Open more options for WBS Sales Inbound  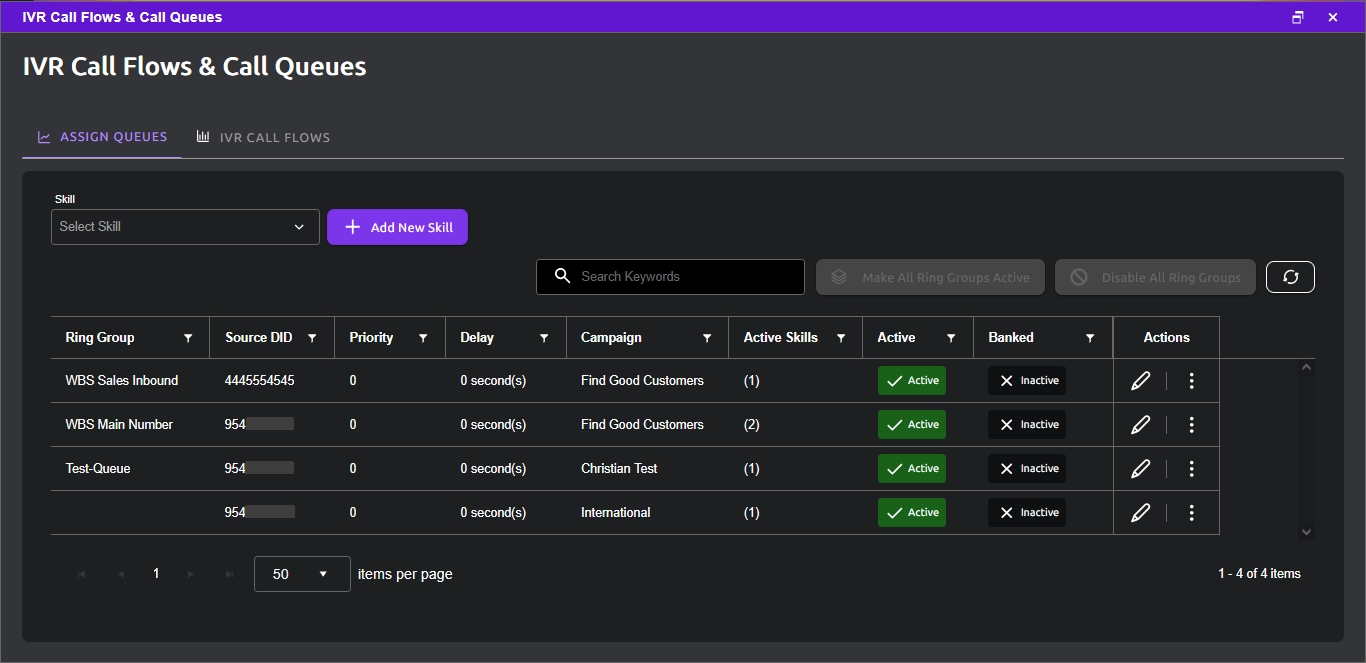click(1191, 381)
